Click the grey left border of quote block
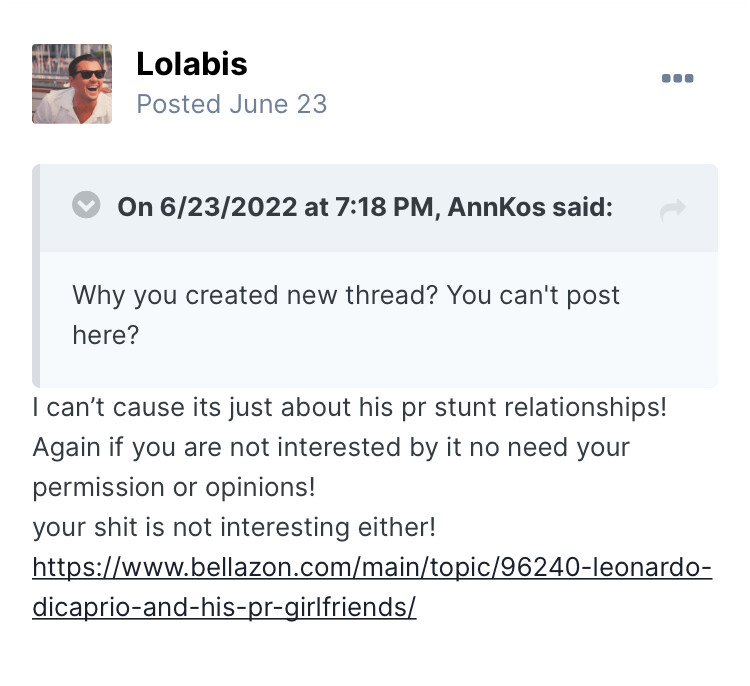This screenshot has height=686, width=750. click(x=36, y=275)
